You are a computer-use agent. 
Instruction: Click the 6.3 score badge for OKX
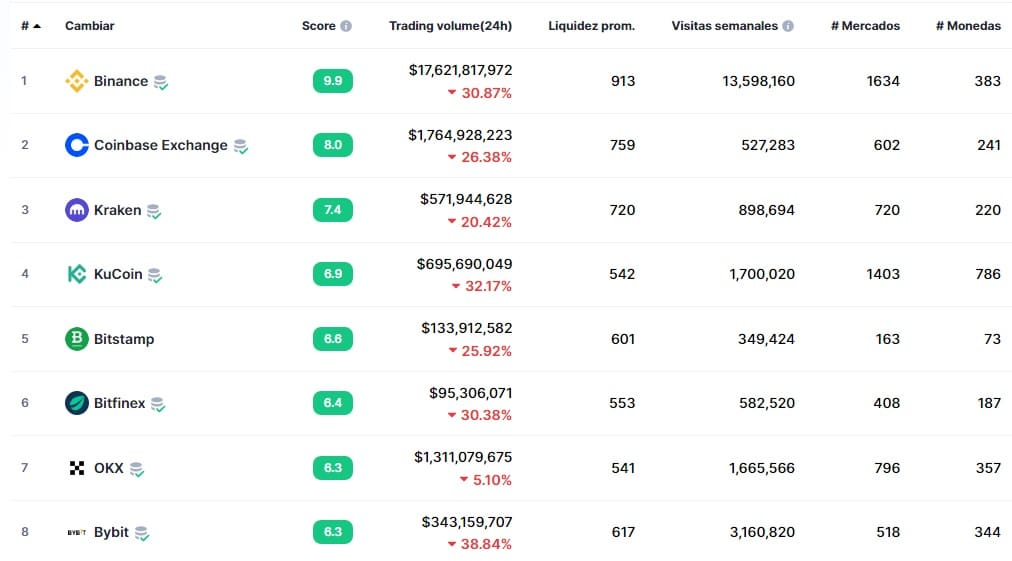pyautogui.click(x=333, y=468)
